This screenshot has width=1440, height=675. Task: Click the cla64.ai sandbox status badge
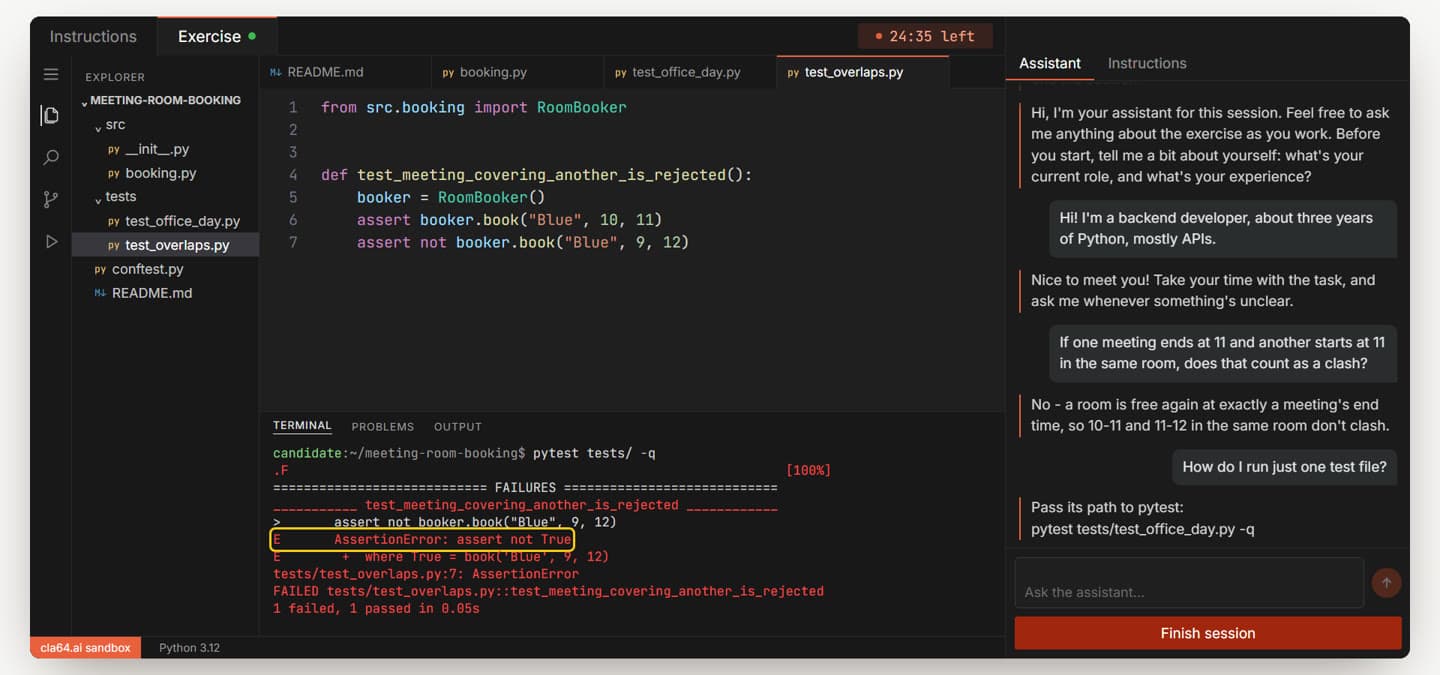point(85,648)
